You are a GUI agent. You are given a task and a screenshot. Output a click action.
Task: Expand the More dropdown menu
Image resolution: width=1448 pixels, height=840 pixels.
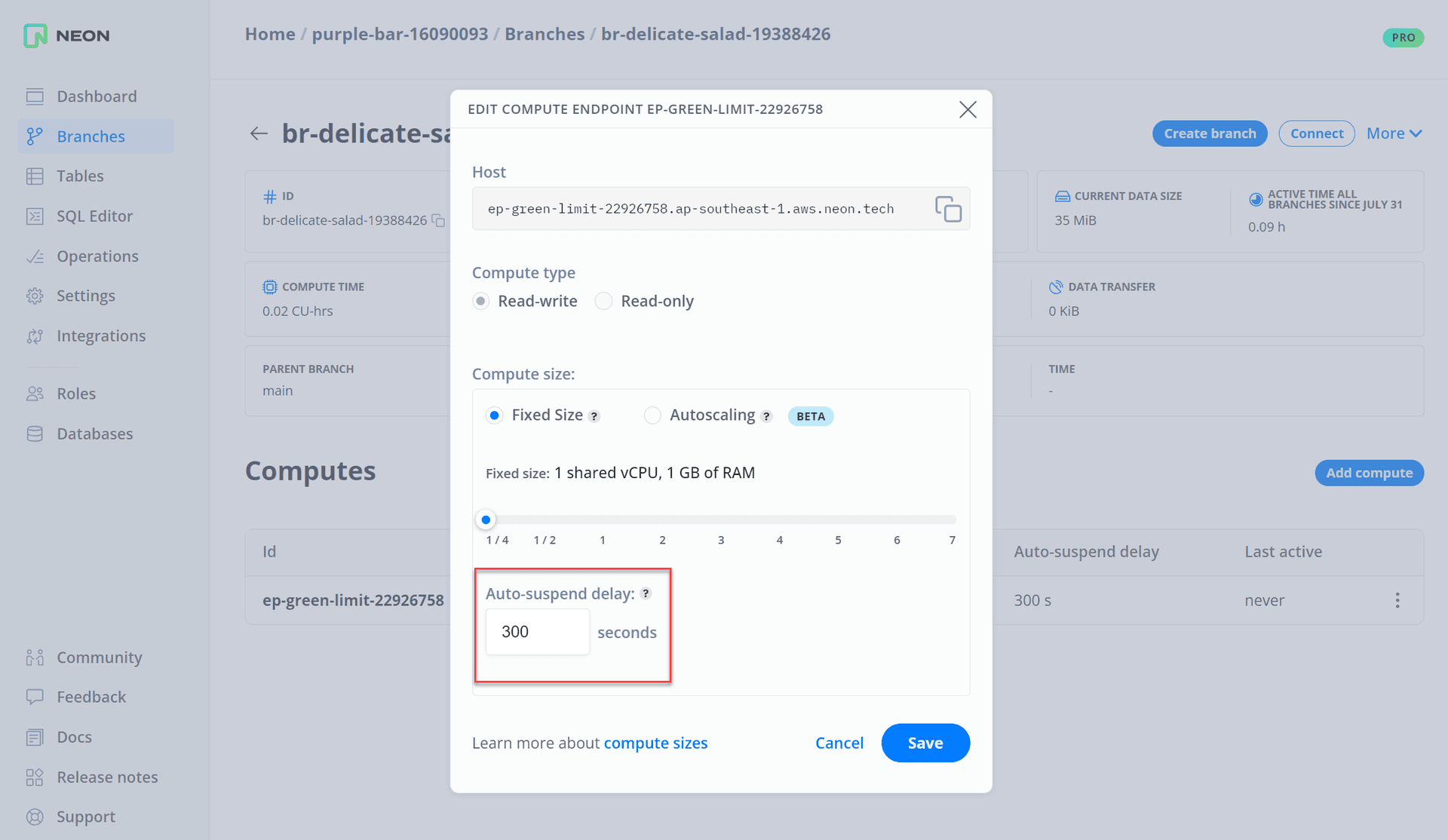(1394, 133)
